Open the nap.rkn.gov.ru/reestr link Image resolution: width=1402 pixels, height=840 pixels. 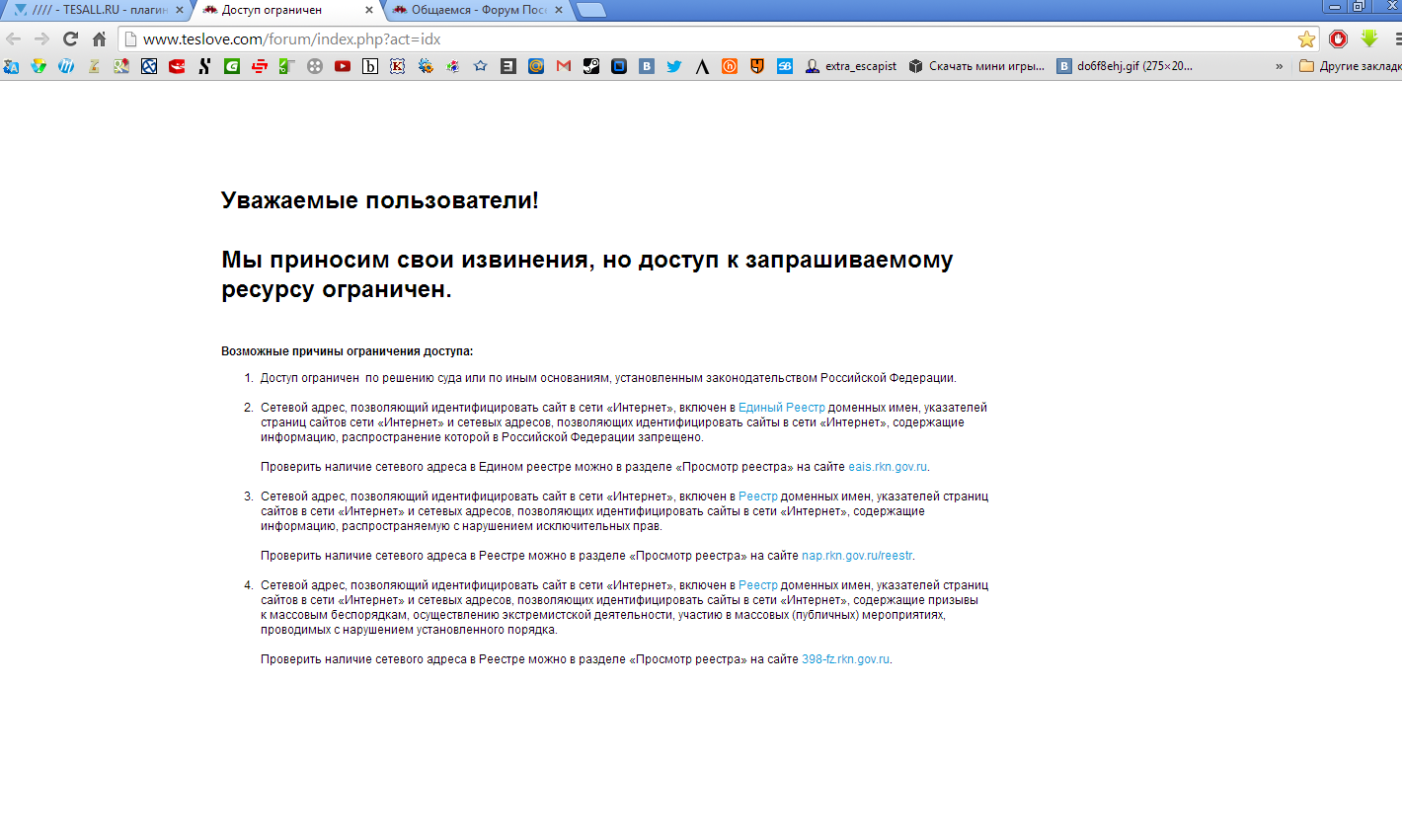point(857,555)
